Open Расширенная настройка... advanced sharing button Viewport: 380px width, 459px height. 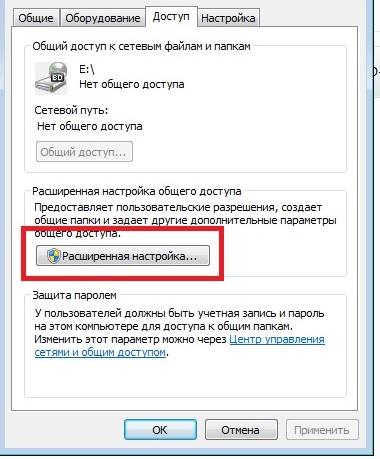click(x=123, y=256)
